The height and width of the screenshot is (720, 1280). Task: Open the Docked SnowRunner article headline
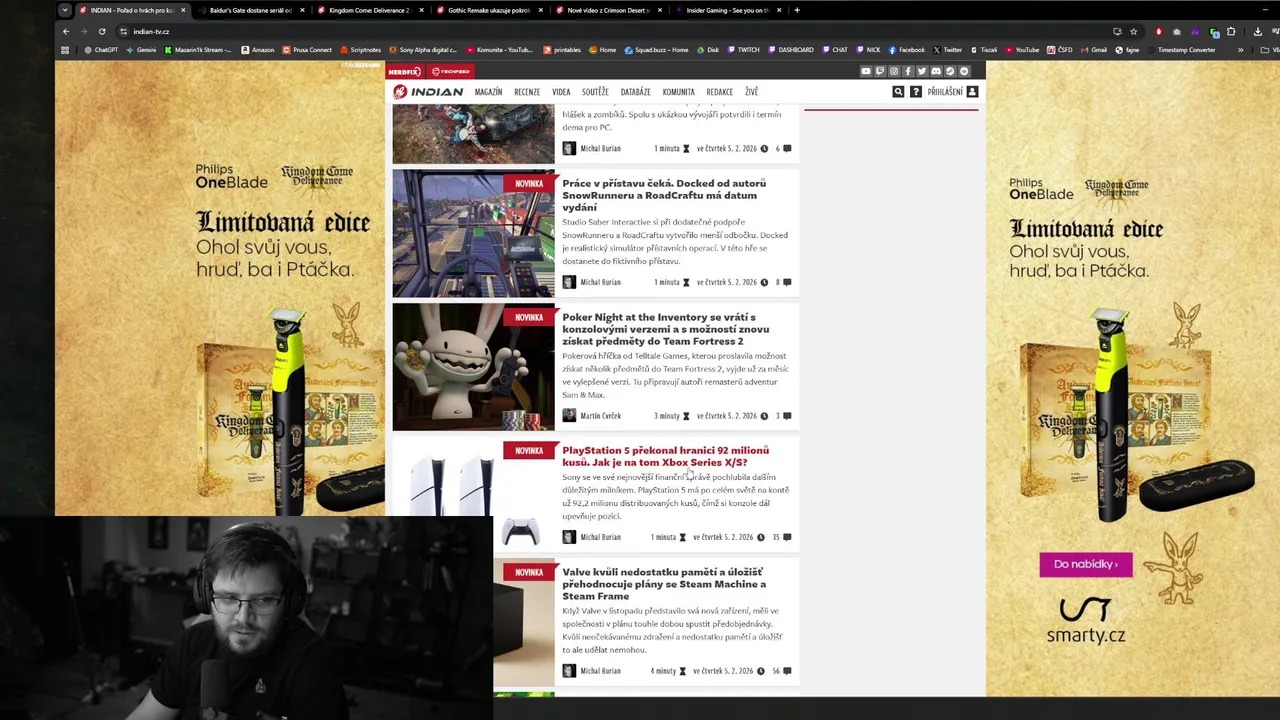point(664,195)
